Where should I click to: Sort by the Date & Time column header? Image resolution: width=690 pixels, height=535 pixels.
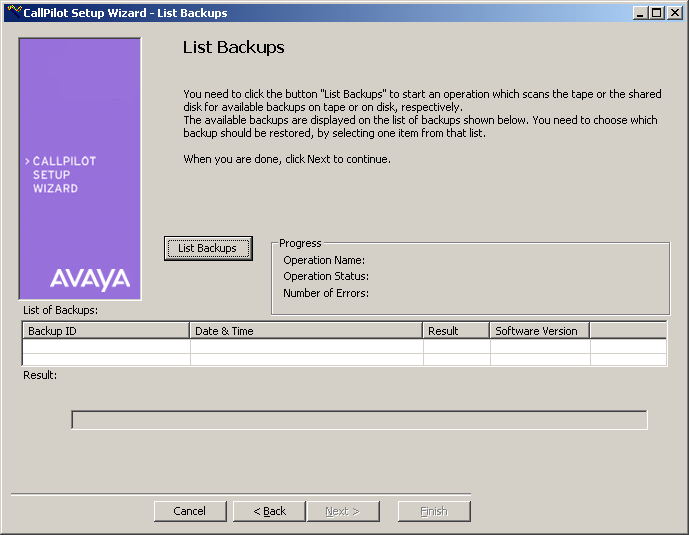(306, 331)
